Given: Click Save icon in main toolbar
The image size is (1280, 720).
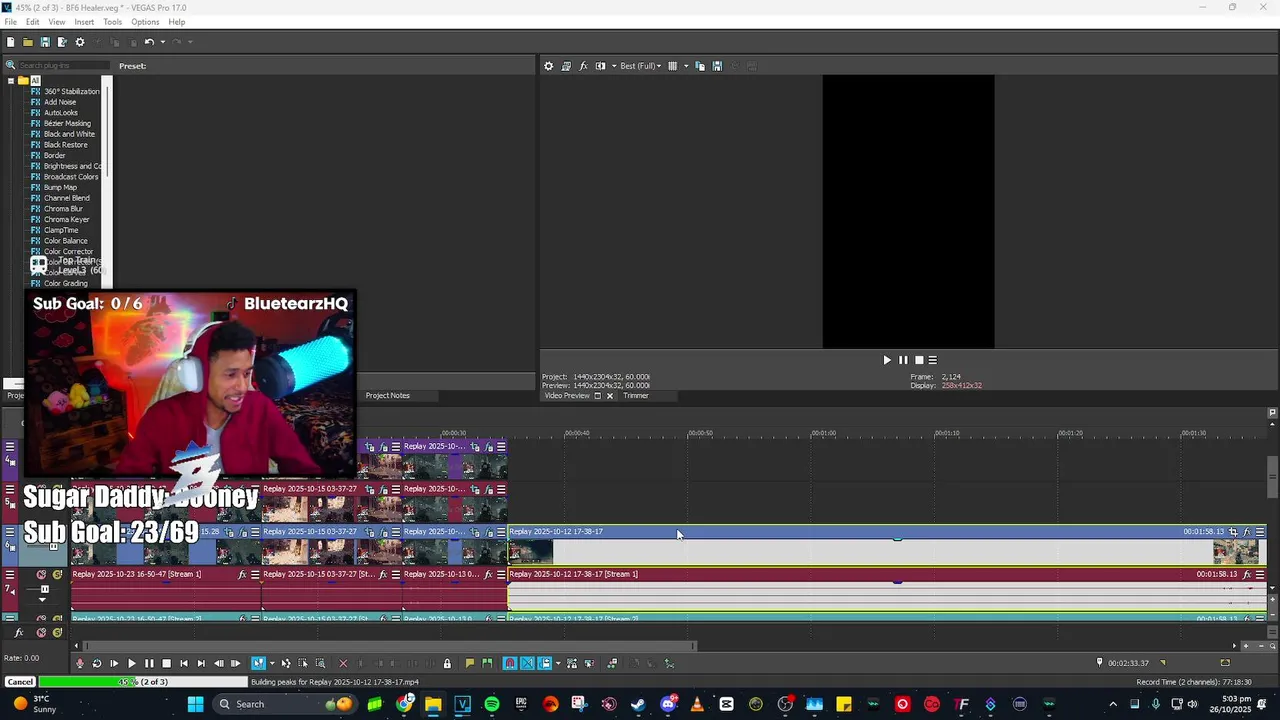Looking at the screenshot, I should [x=45, y=42].
